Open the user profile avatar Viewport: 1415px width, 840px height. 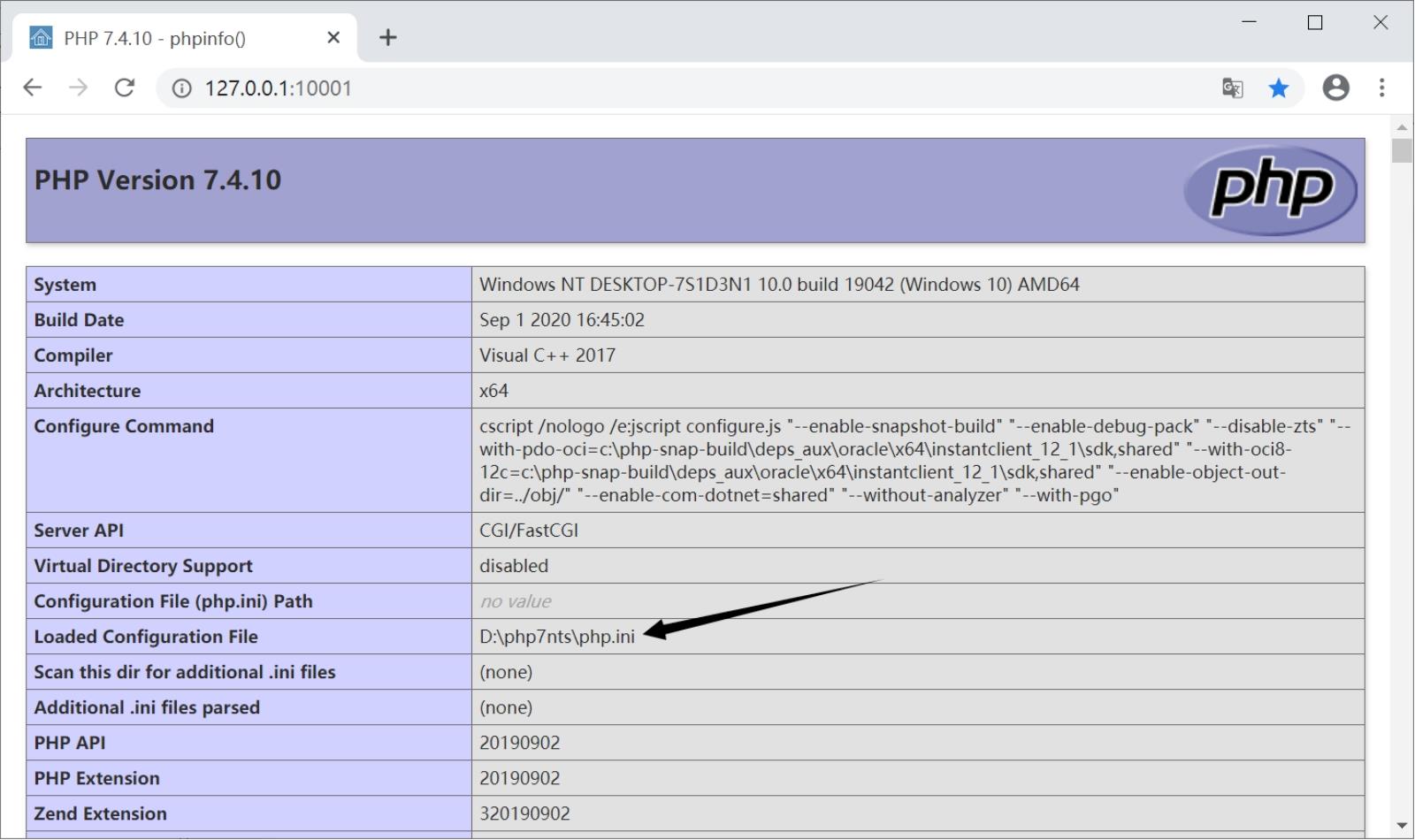(x=1335, y=88)
